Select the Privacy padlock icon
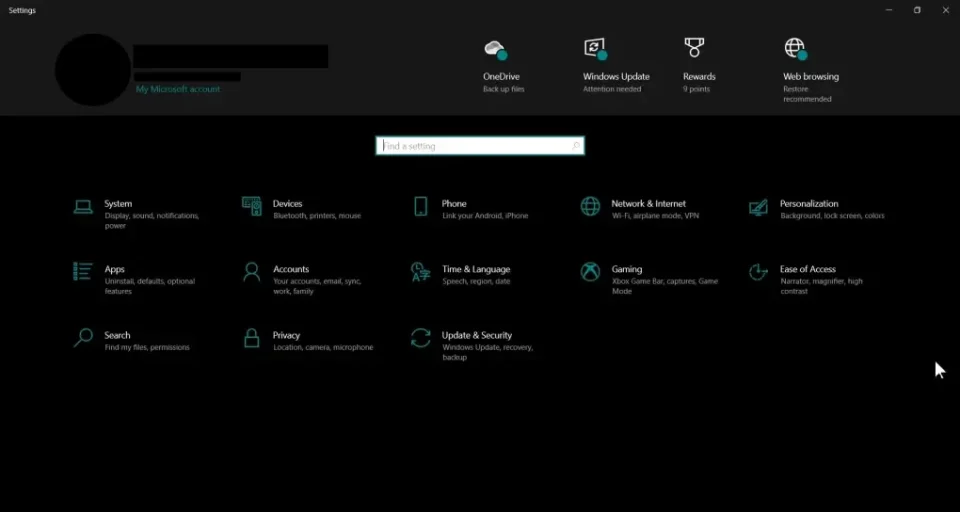 click(x=252, y=338)
